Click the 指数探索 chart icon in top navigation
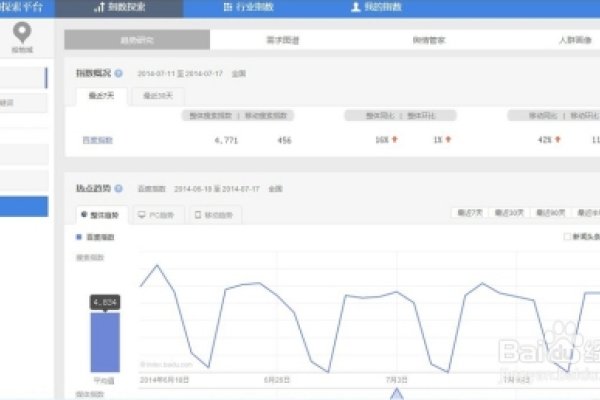This screenshot has height=400, width=600. (x=99, y=7)
